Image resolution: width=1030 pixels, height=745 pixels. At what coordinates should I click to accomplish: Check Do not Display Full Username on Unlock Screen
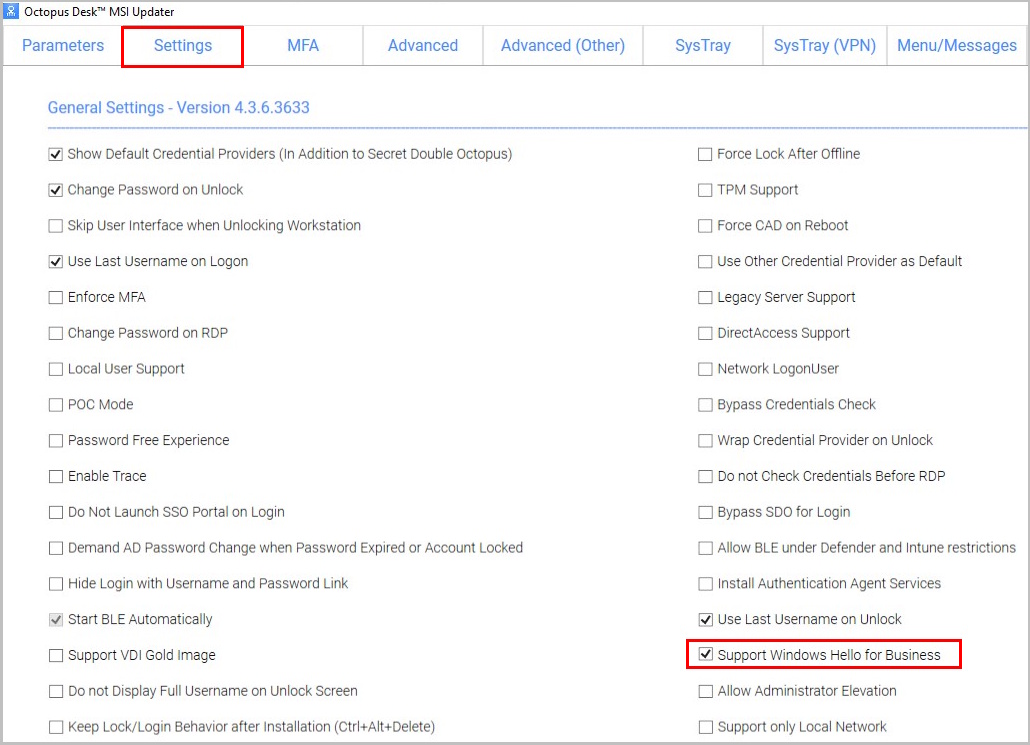[x=56, y=692]
